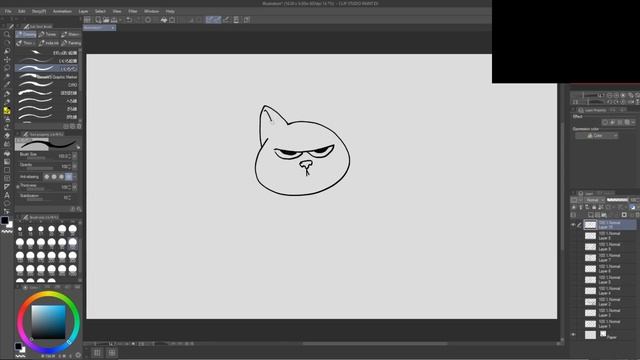Open Opacity dynamics button

[x=75, y=167]
